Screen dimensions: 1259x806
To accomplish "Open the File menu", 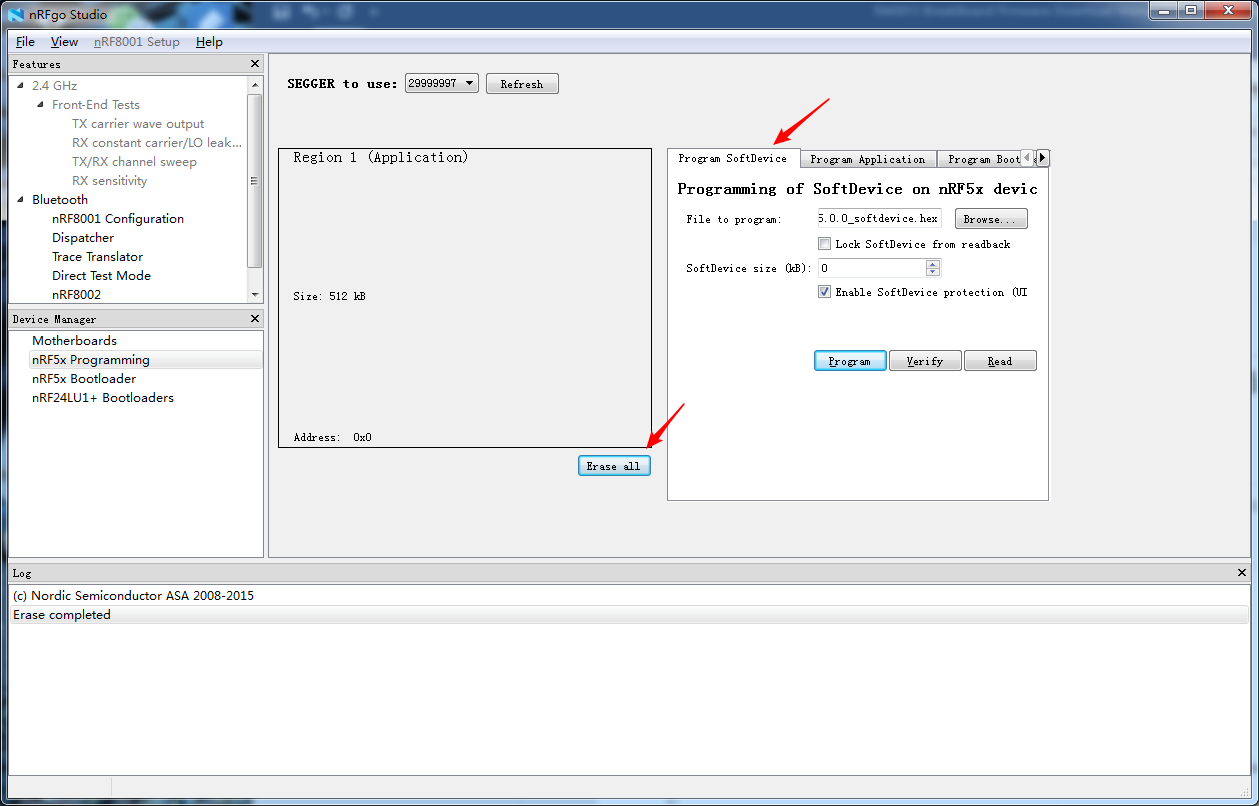I will pos(25,42).
